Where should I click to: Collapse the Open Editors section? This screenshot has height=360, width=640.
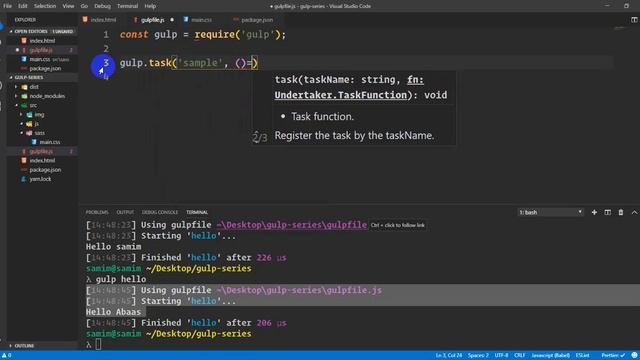point(41,31)
